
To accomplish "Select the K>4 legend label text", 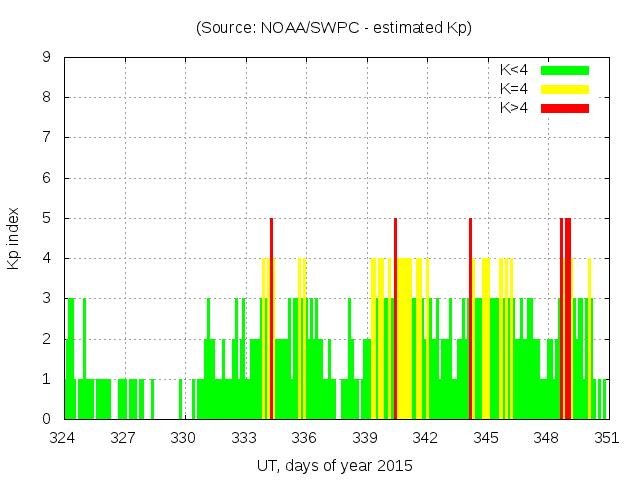I will coord(514,108).
